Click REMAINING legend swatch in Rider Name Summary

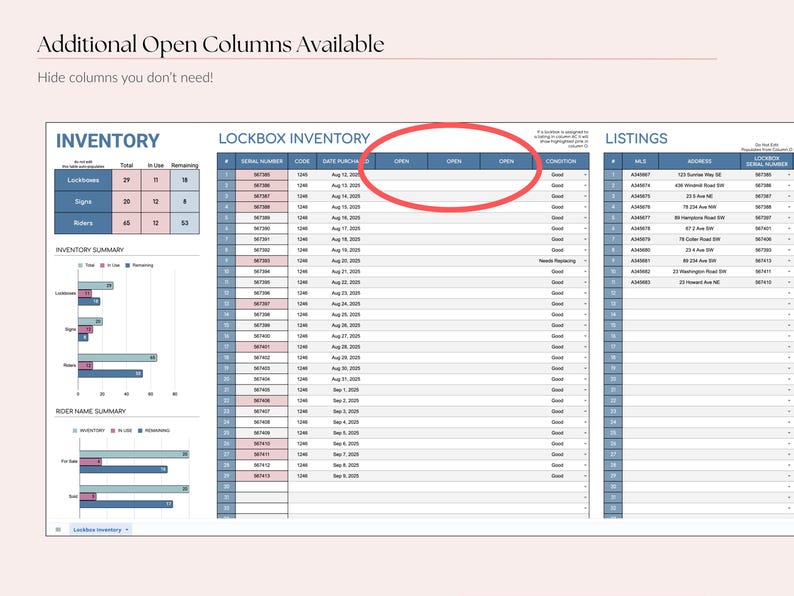(140, 430)
